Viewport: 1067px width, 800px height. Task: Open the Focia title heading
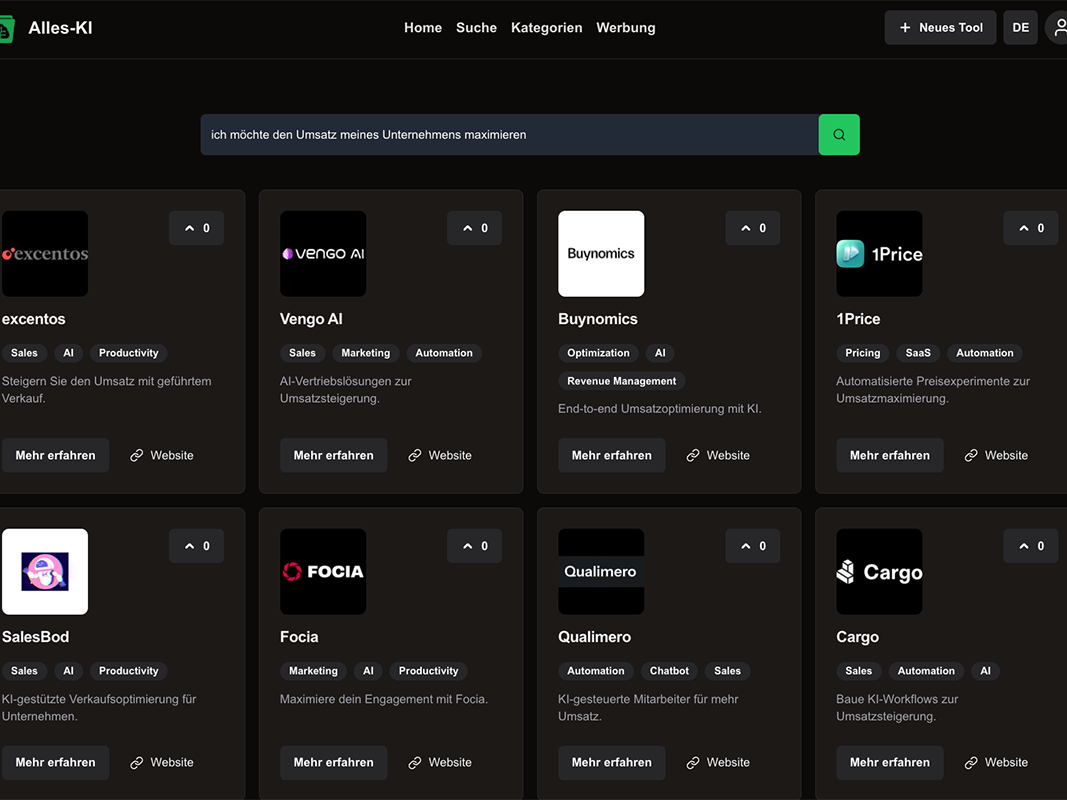(x=299, y=637)
